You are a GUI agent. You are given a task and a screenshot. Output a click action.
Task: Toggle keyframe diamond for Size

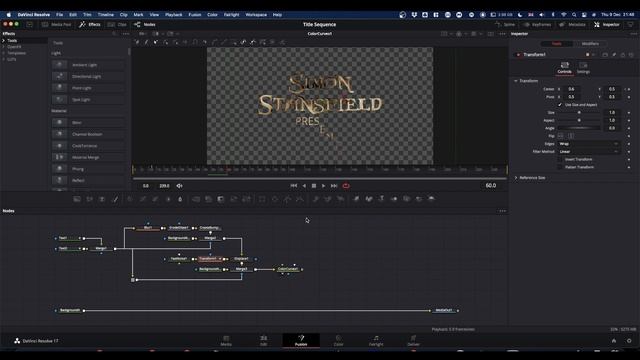click(629, 113)
